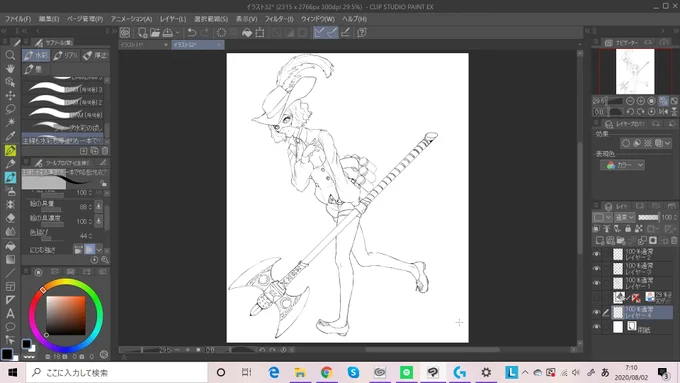Image resolution: width=680 pixels, height=383 pixels.
Task: Select the cyan Brush tool
Action: (10, 177)
